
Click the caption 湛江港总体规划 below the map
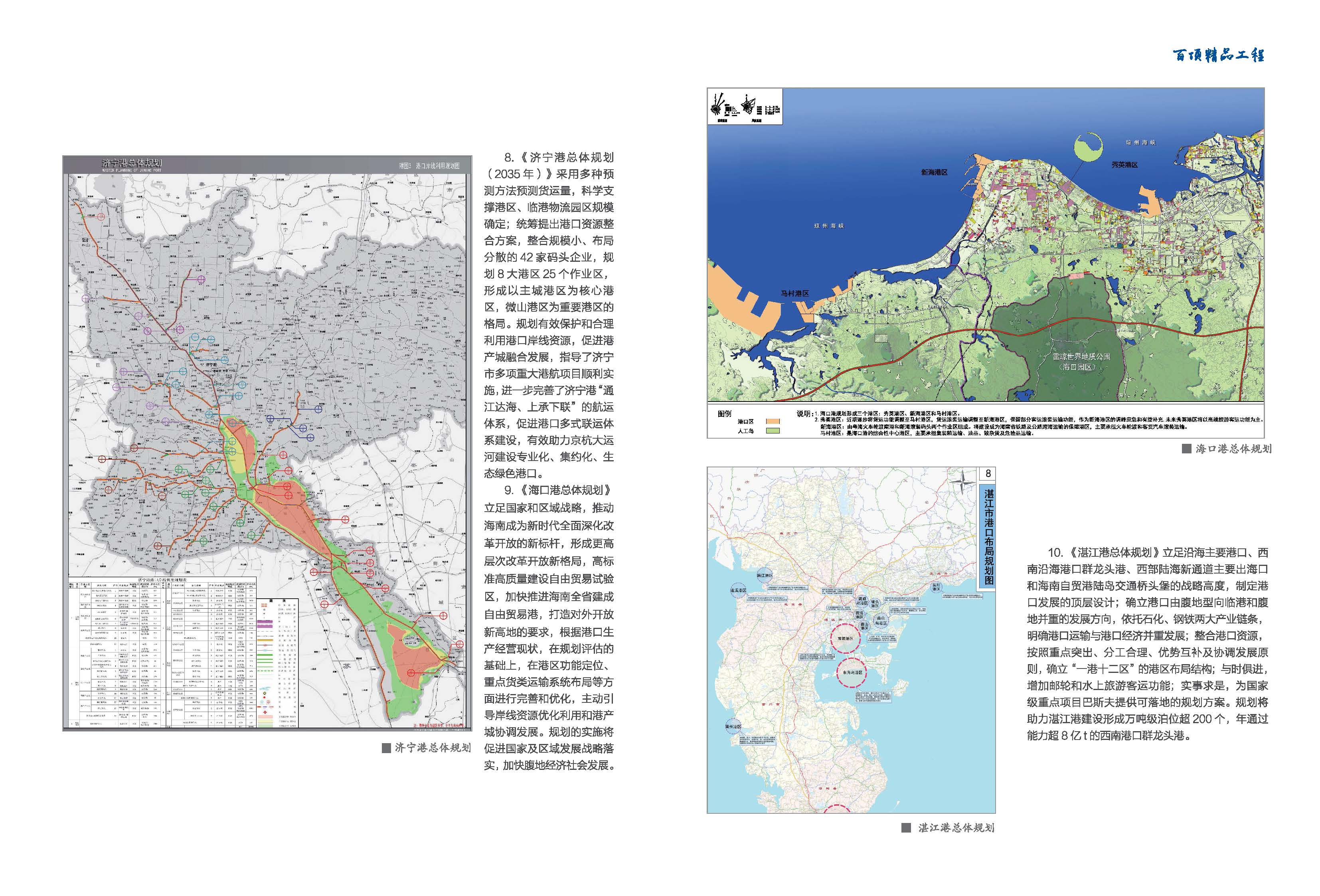click(x=956, y=828)
